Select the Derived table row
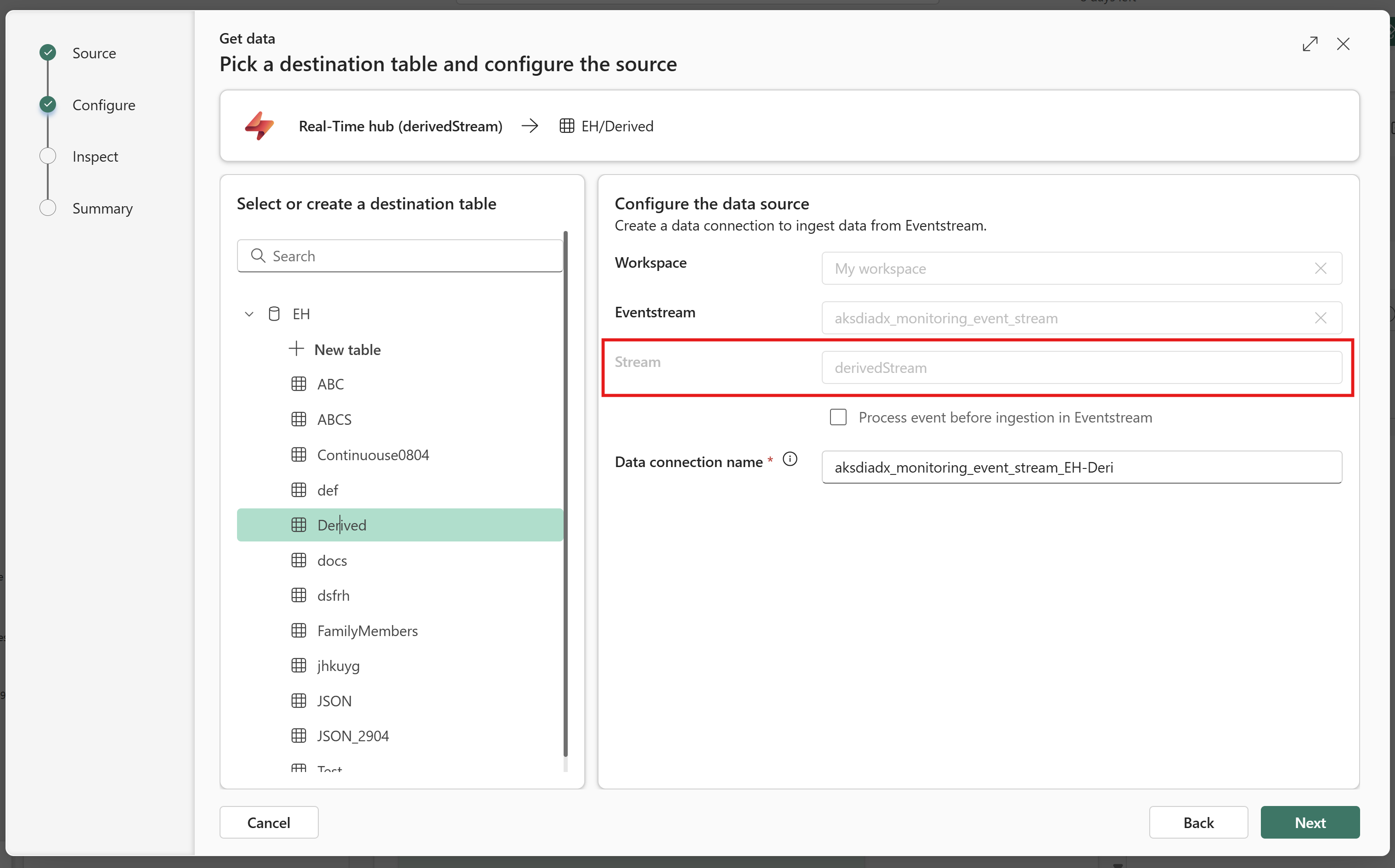The width and height of the screenshot is (1395, 868). [x=400, y=524]
